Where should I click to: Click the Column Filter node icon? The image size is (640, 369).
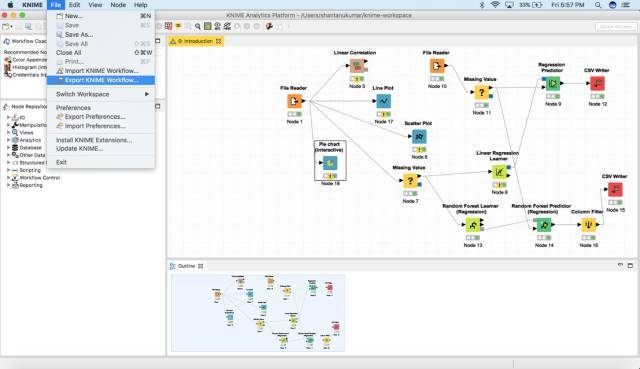pos(588,225)
